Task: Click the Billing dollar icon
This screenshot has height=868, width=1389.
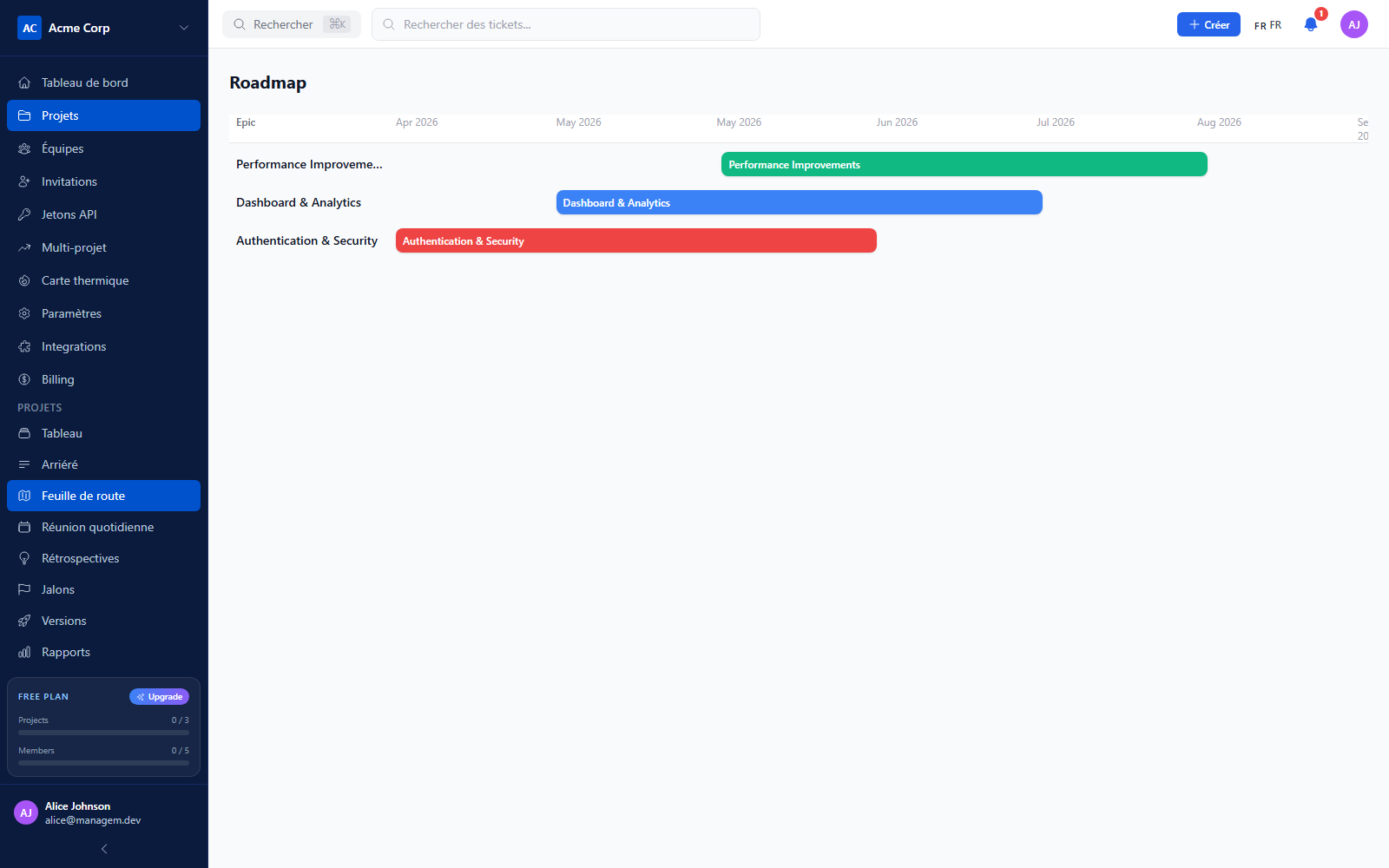Action: click(x=24, y=379)
